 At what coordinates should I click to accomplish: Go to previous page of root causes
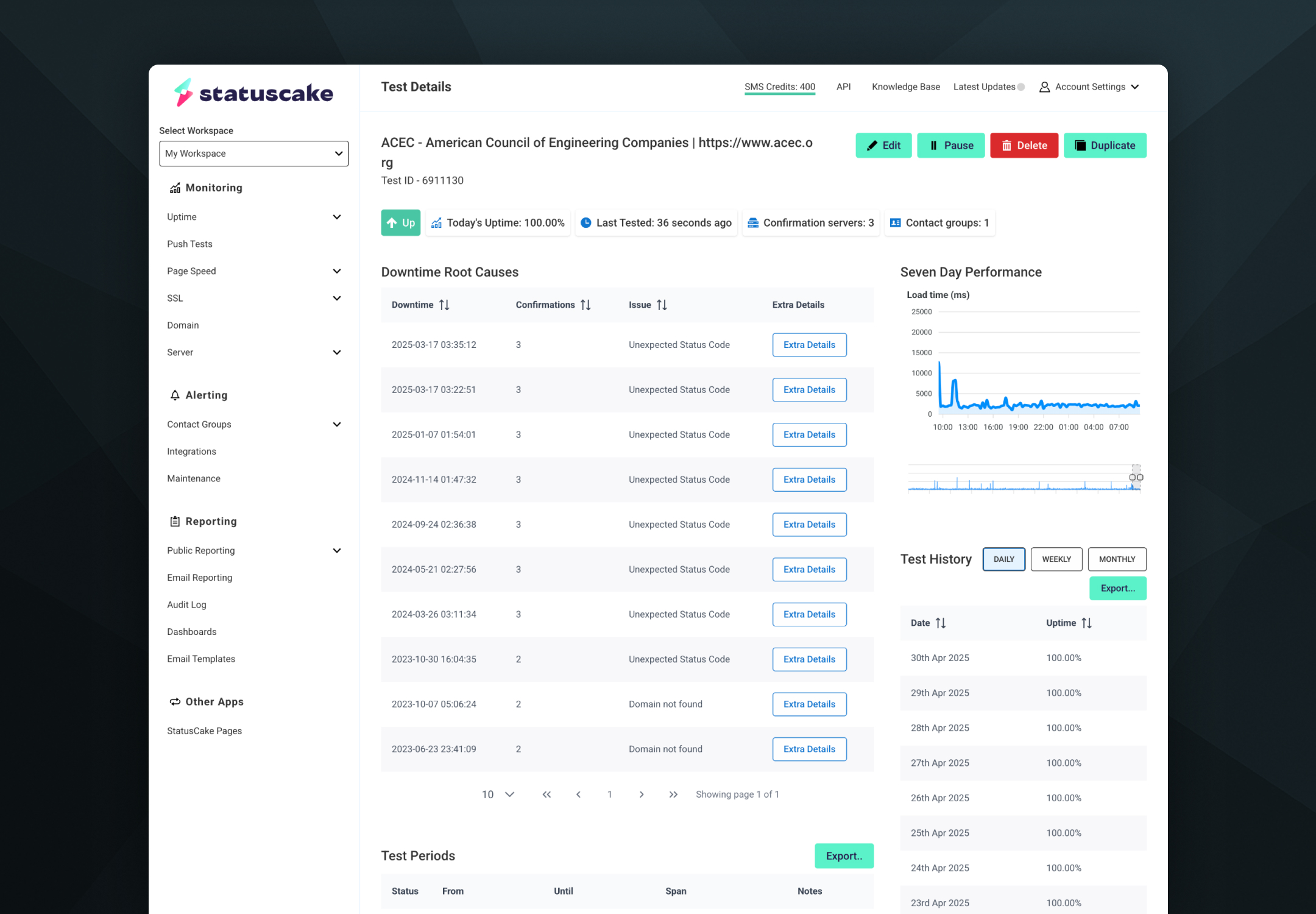point(578,795)
